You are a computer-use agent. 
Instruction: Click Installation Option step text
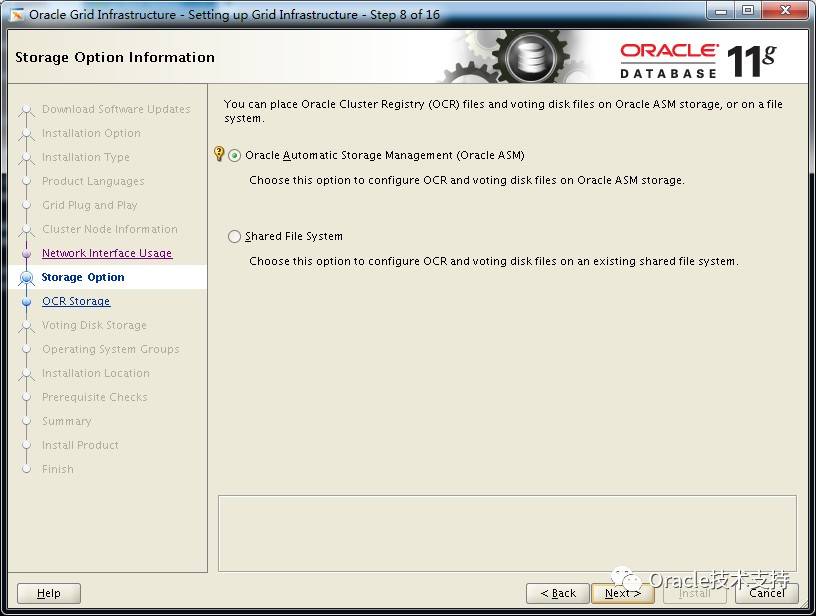[91, 133]
